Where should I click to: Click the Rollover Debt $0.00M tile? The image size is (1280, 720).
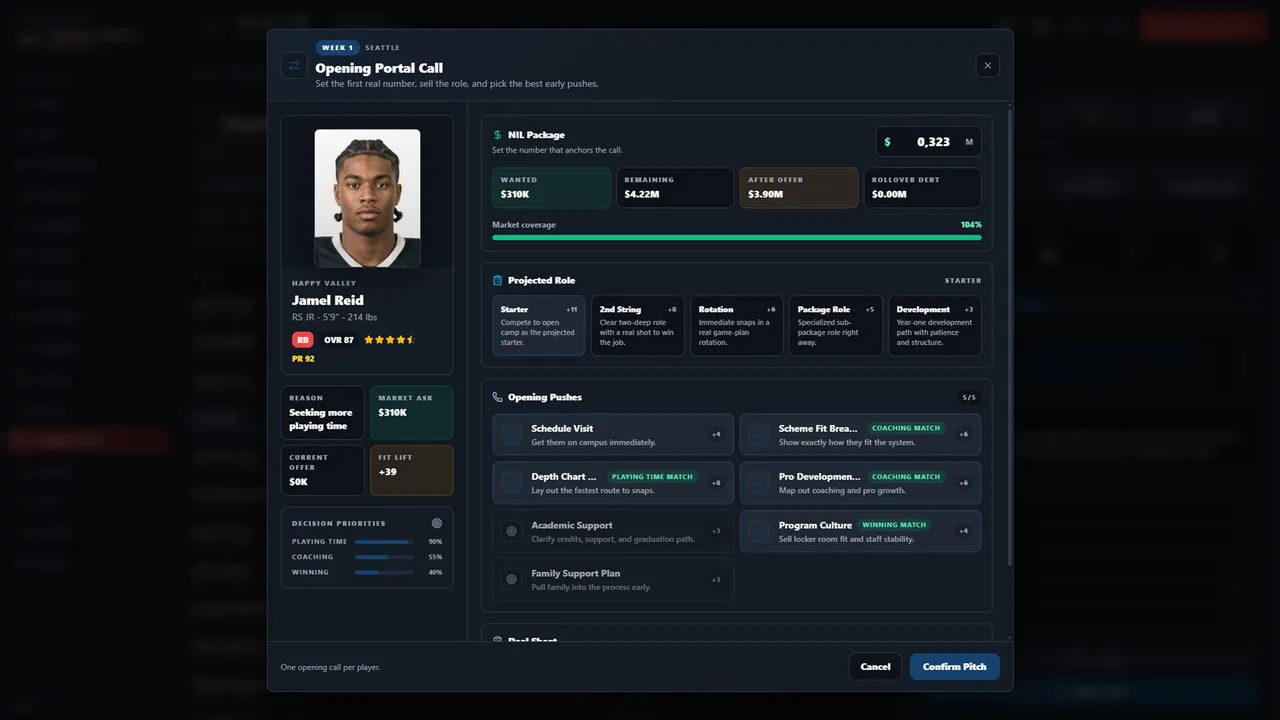[x=922, y=188]
